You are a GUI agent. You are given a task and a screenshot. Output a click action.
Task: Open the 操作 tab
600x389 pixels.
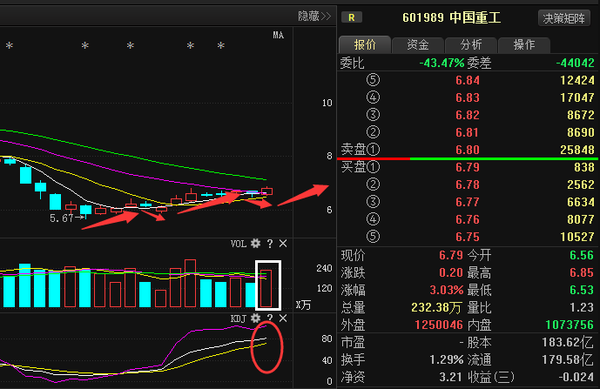pos(524,45)
